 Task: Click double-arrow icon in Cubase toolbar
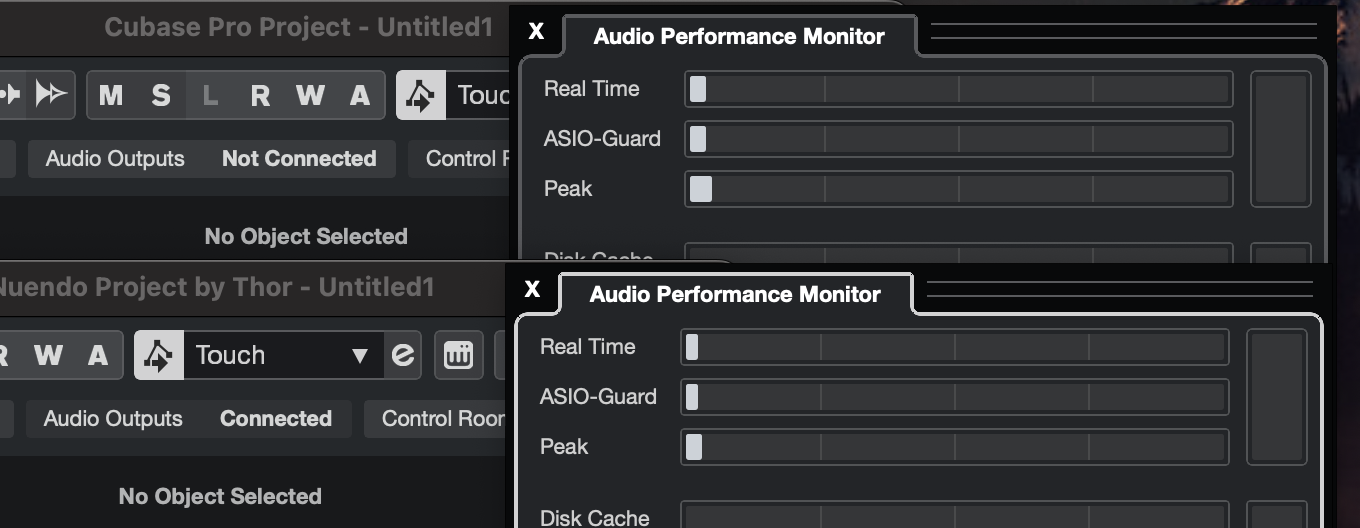[x=50, y=94]
